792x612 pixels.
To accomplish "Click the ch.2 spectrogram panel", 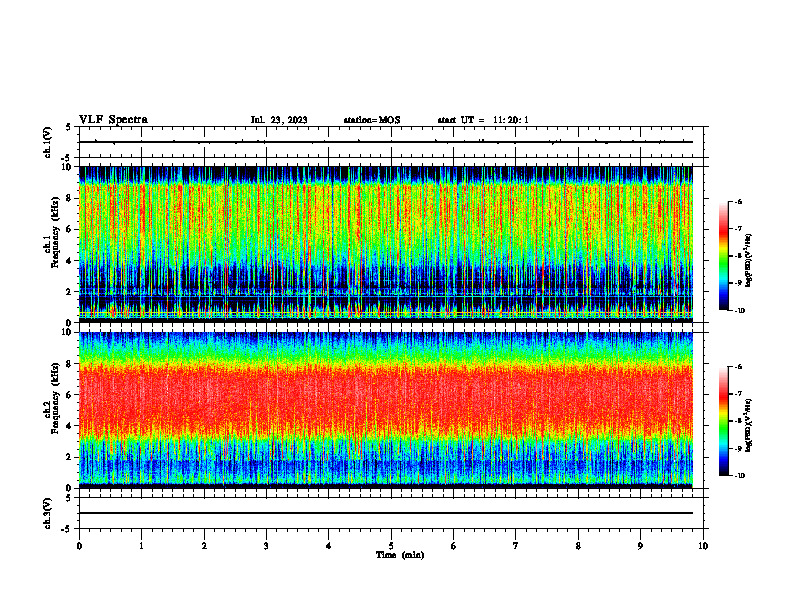I will [386, 410].
